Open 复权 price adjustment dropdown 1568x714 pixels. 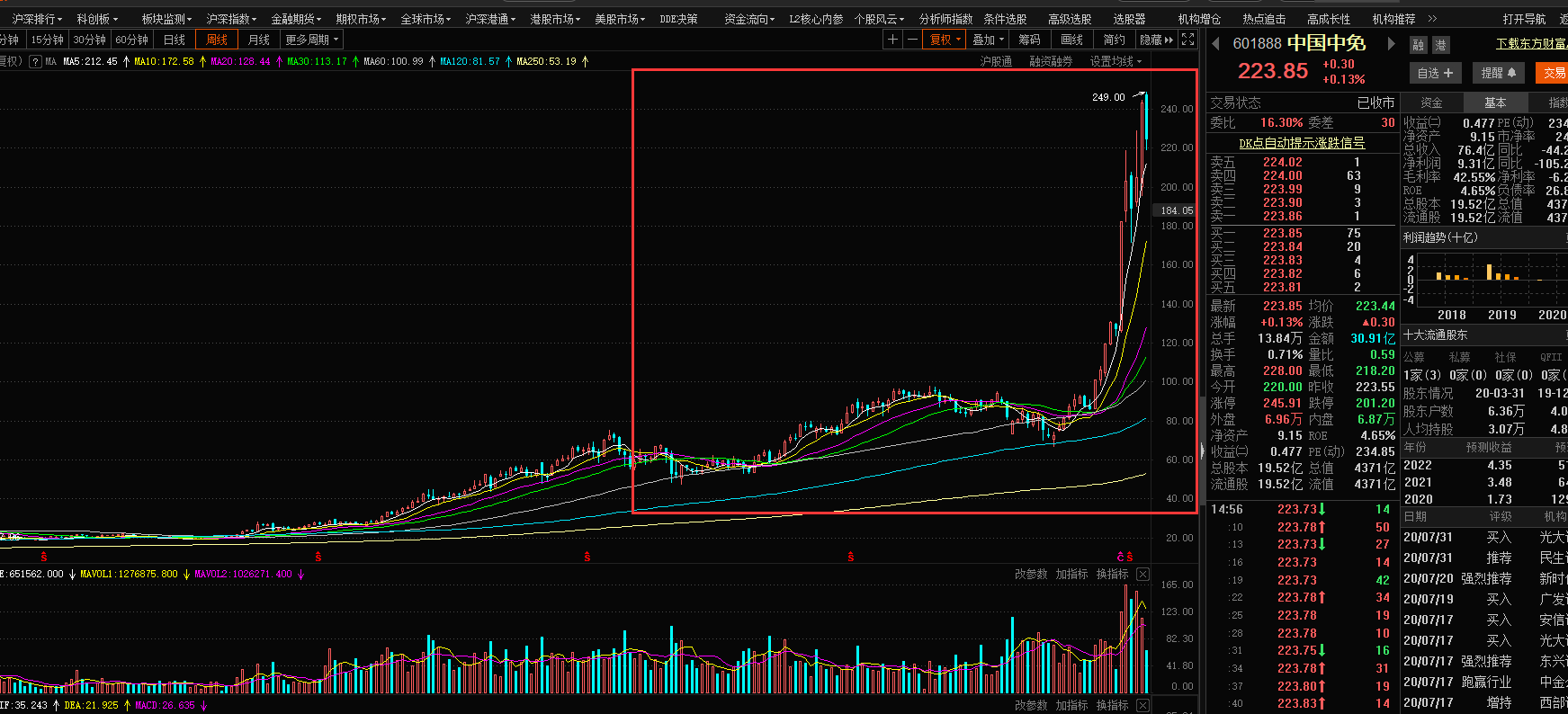pos(945,40)
